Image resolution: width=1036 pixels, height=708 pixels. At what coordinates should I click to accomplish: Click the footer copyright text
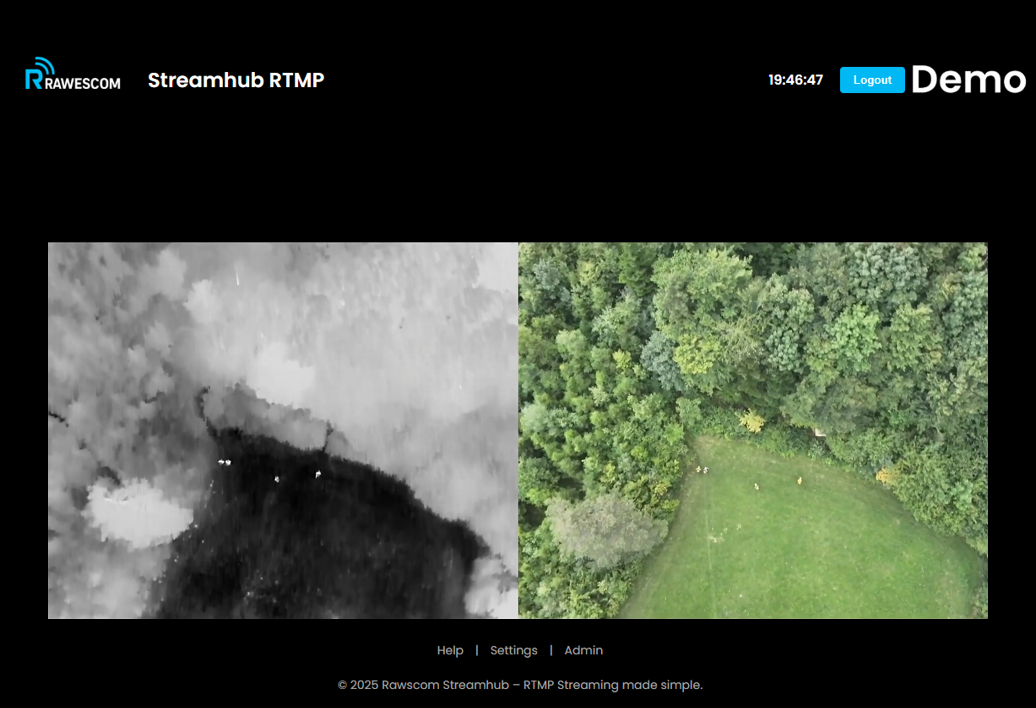pos(520,685)
